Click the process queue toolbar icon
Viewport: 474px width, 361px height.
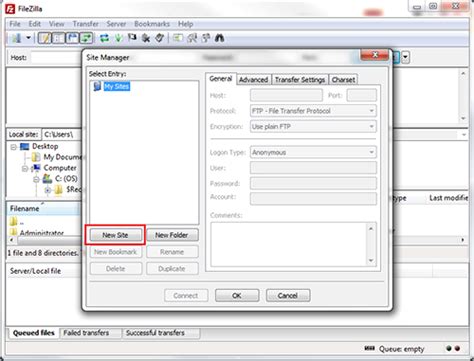click(118, 38)
